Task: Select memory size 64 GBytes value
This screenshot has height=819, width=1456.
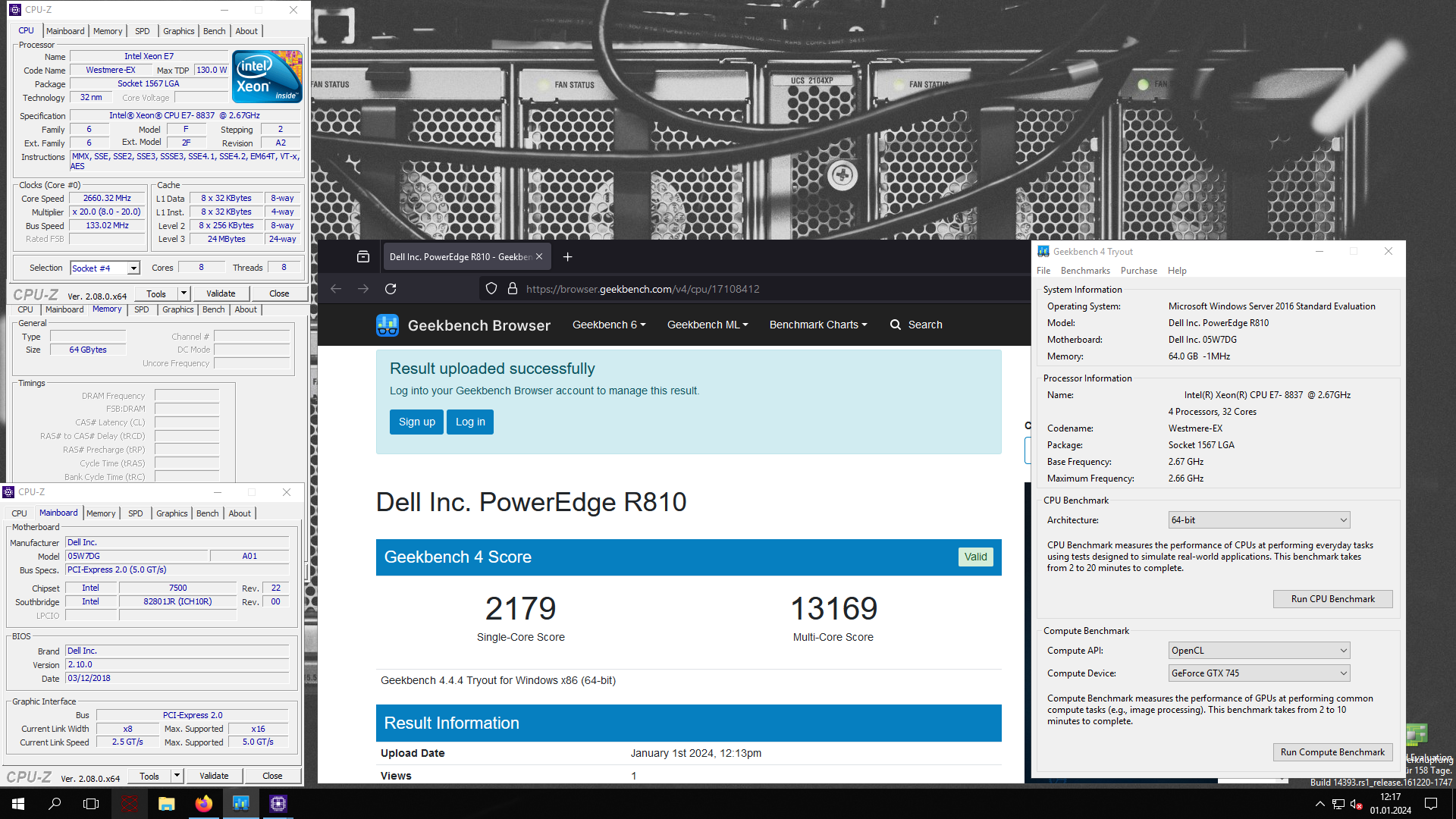Action: coord(88,350)
